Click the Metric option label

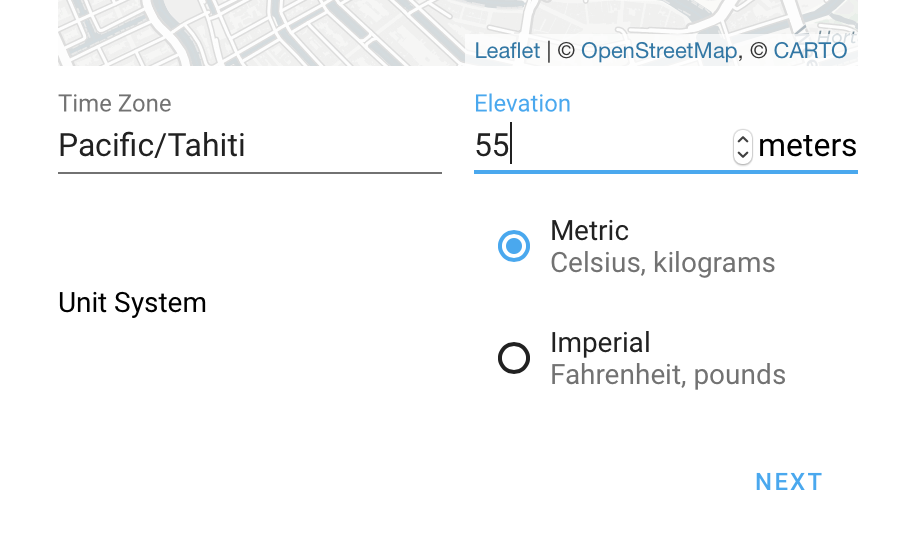click(589, 231)
